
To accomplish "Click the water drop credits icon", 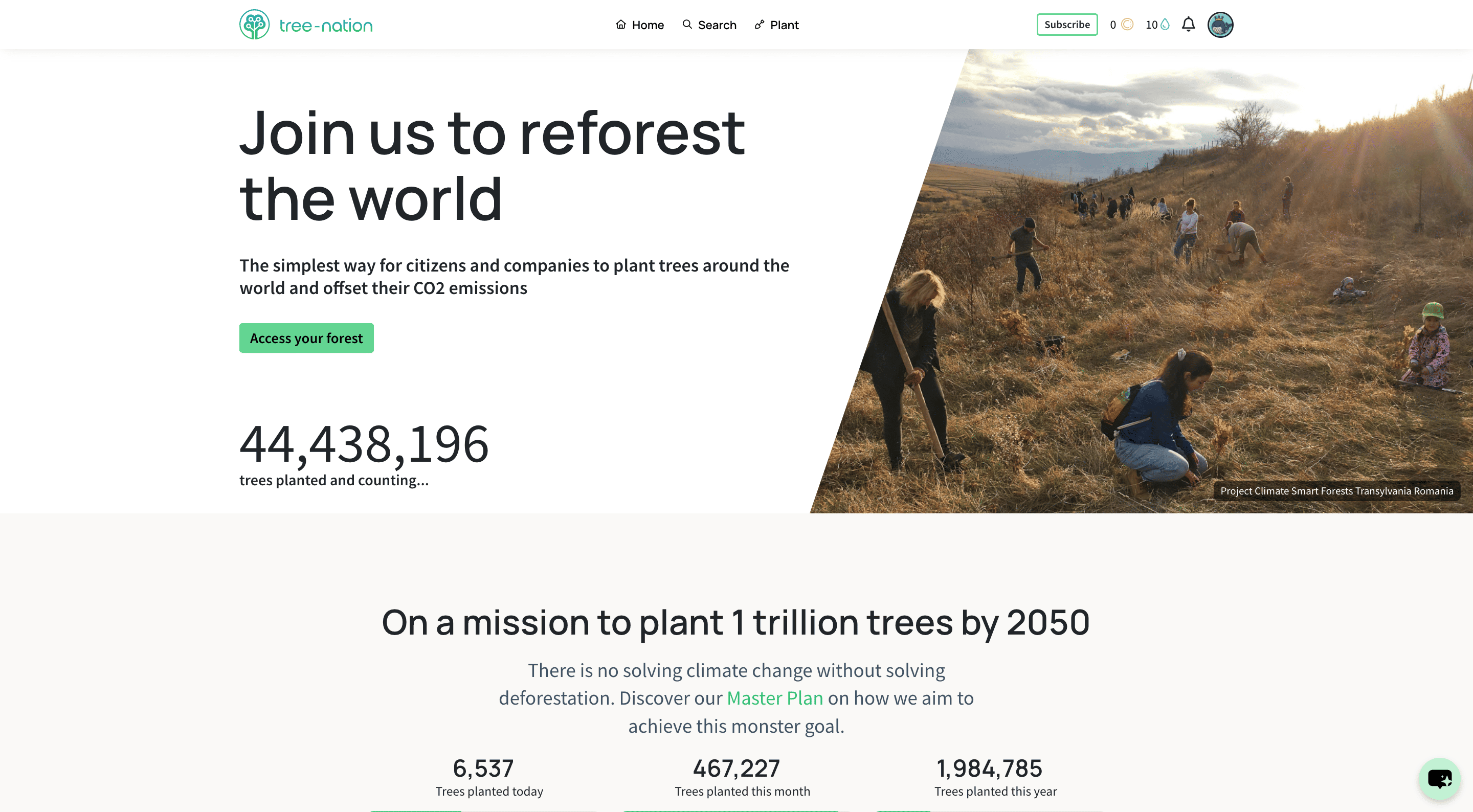I will point(1165,25).
